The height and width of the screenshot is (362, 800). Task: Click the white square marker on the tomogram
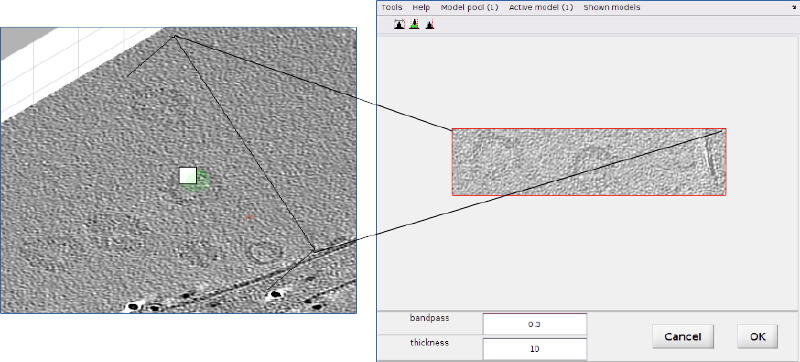[188, 175]
